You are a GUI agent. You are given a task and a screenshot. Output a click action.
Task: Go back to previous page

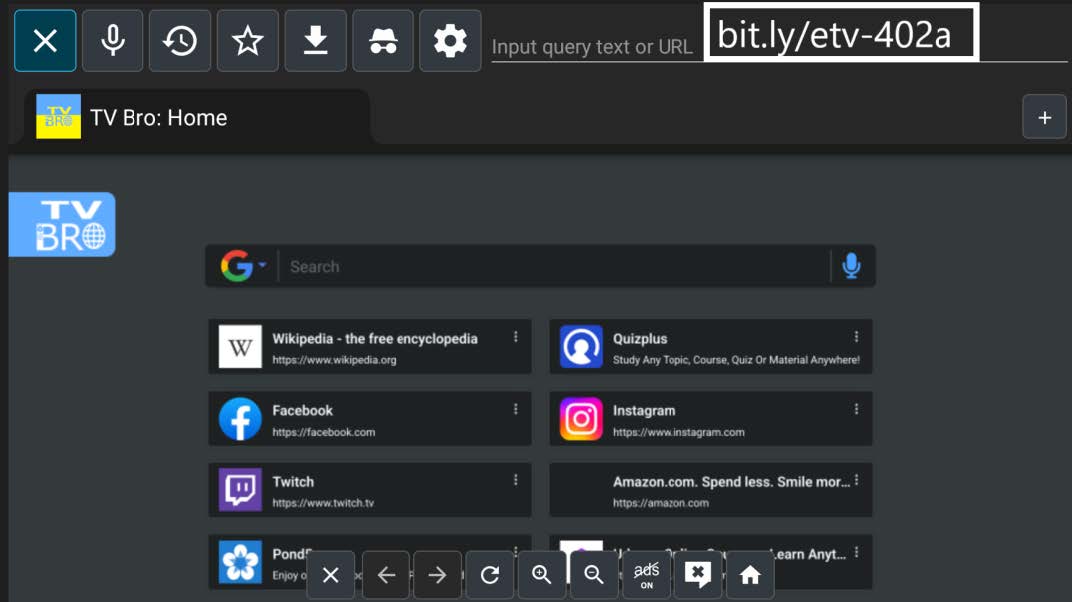click(386, 575)
